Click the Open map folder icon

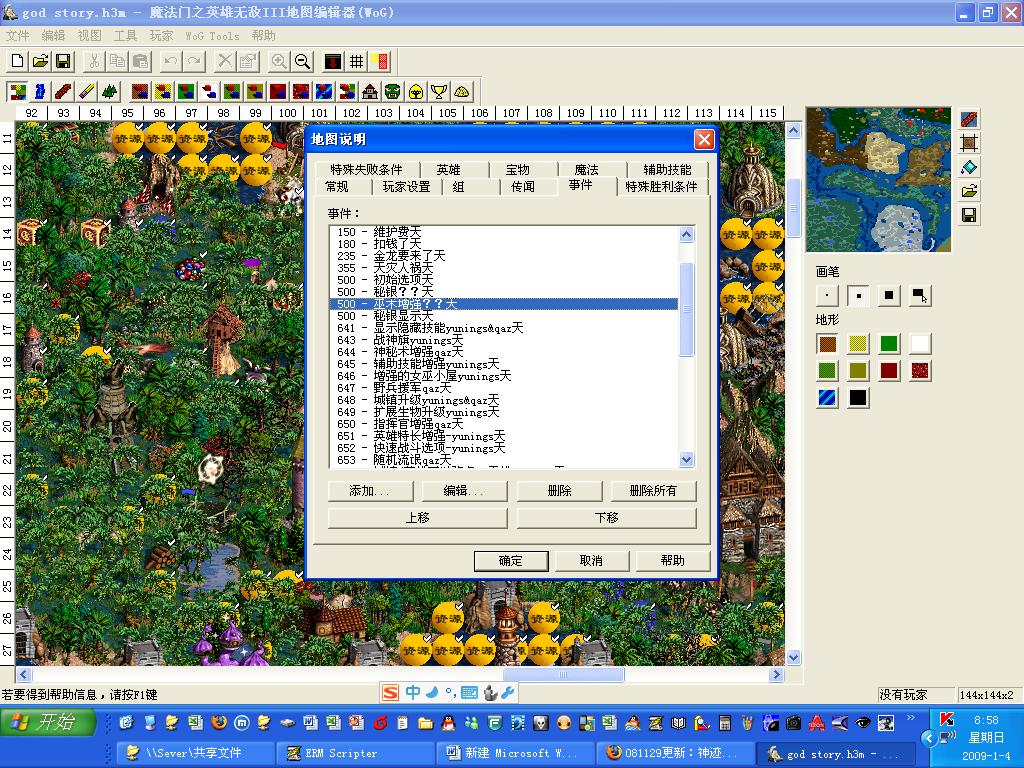(x=40, y=61)
